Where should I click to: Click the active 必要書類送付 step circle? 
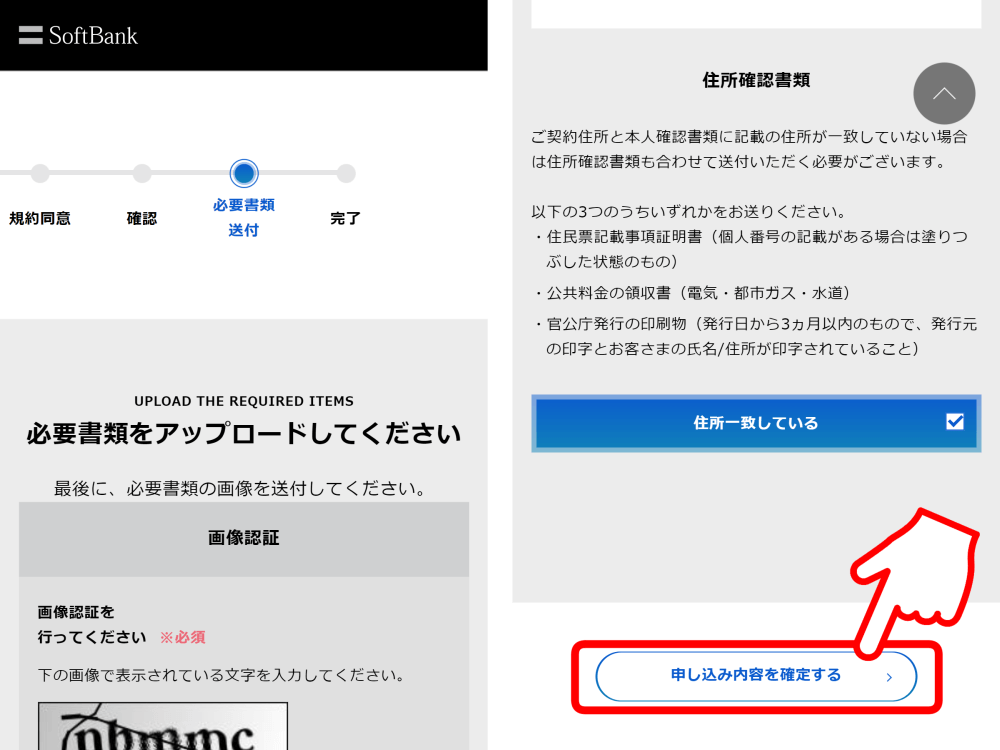point(244,173)
